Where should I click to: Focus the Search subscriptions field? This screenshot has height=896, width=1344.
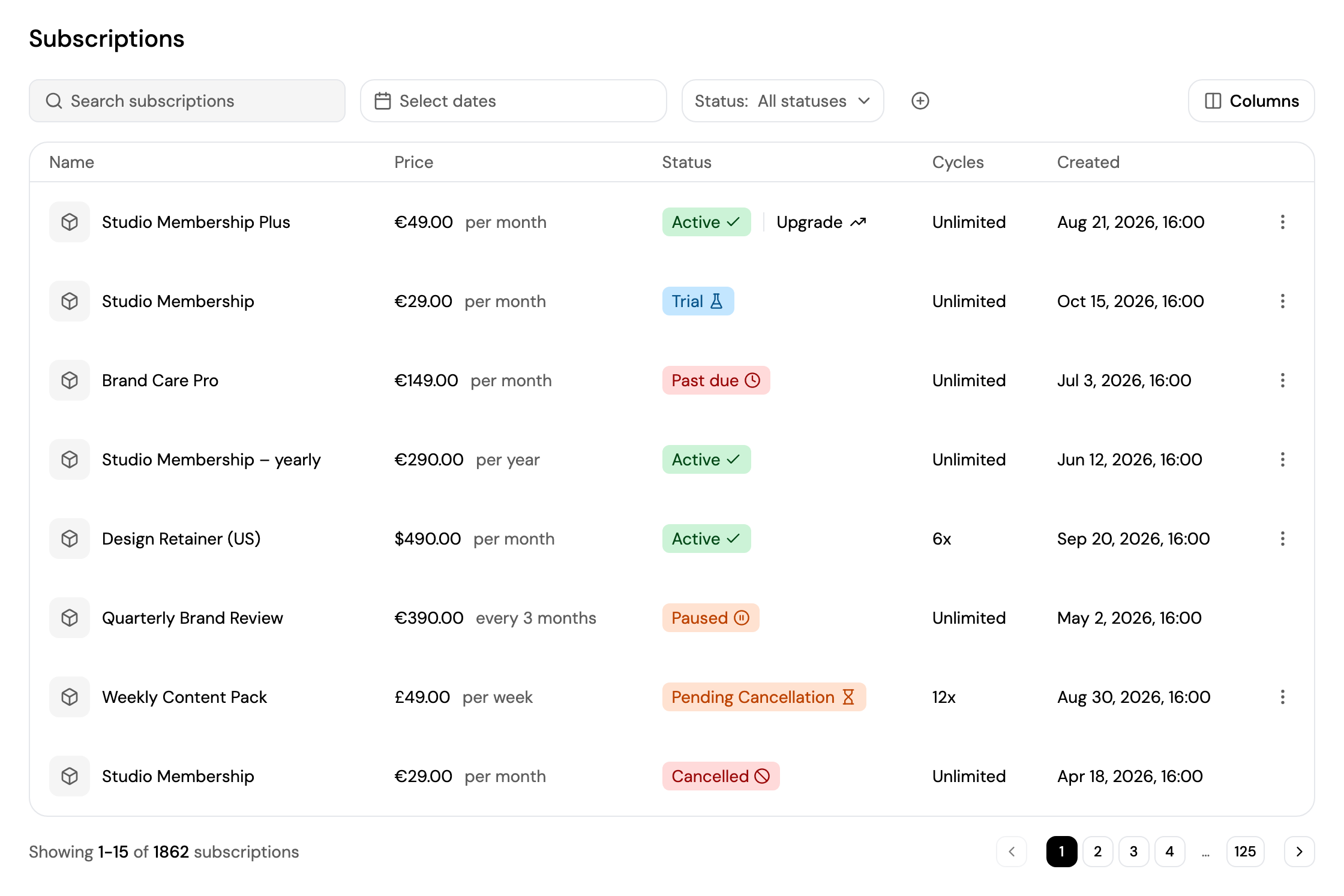(187, 101)
